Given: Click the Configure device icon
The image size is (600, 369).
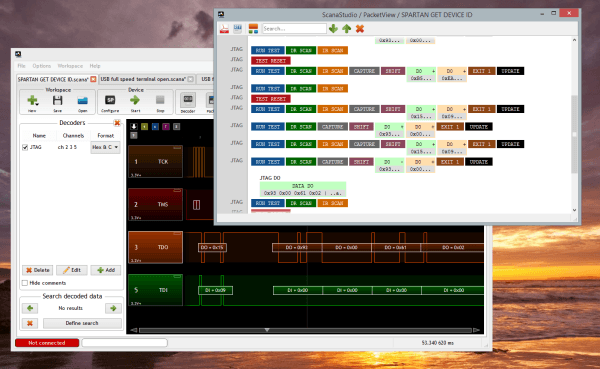Looking at the screenshot, I should pyautogui.click(x=110, y=101).
